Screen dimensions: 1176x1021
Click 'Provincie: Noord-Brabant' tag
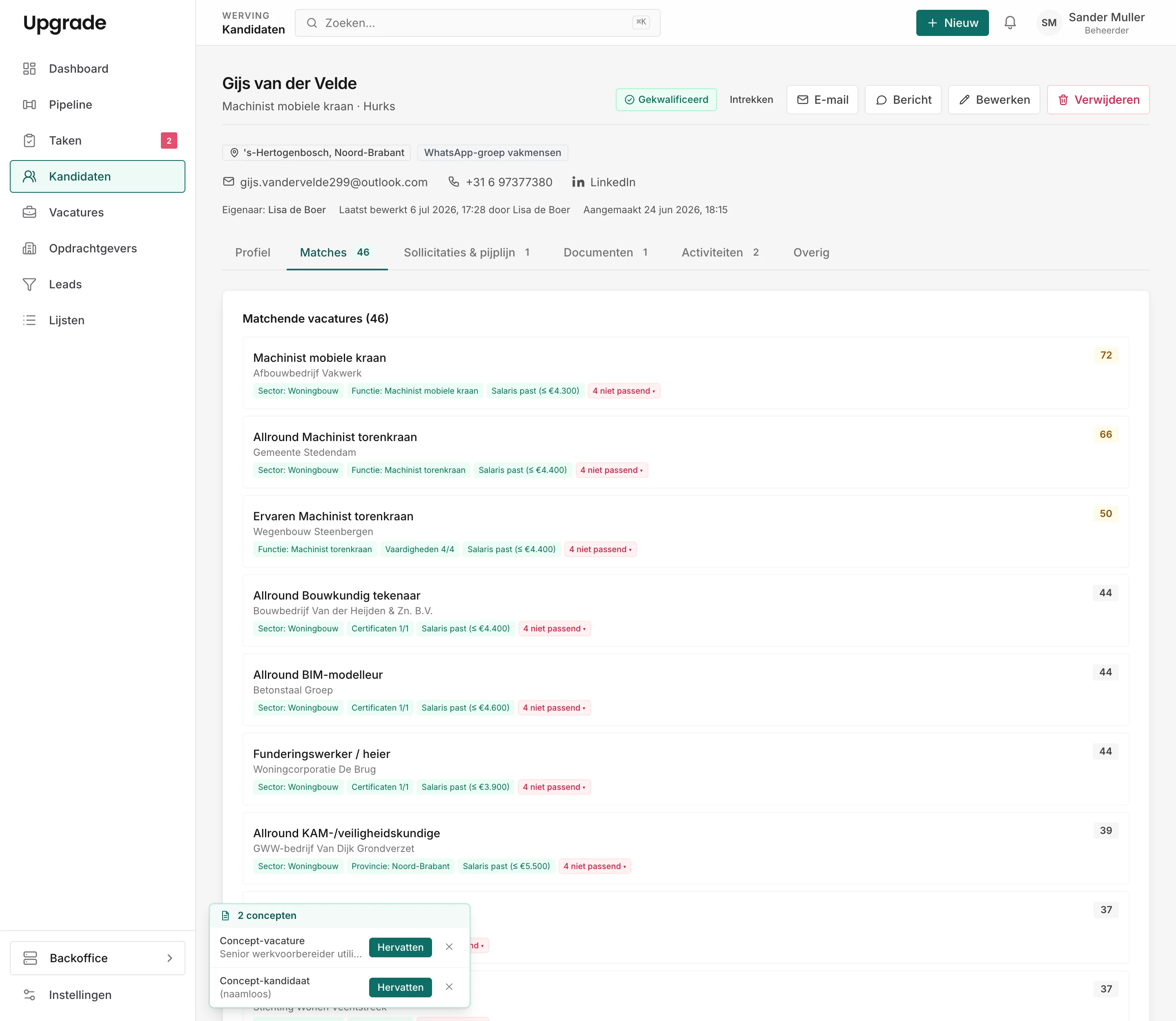(401, 866)
